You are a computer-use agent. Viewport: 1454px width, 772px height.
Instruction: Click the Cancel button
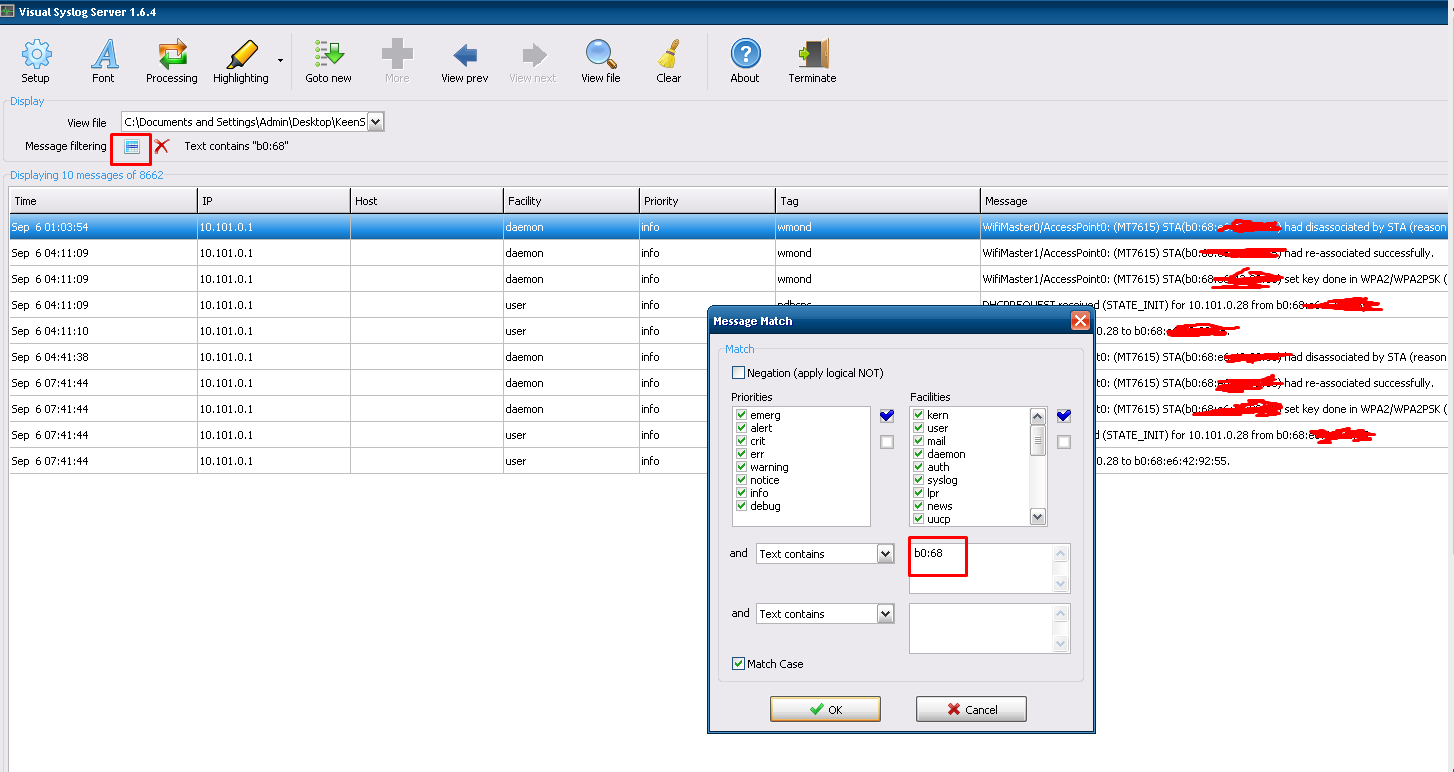(x=971, y=709)
